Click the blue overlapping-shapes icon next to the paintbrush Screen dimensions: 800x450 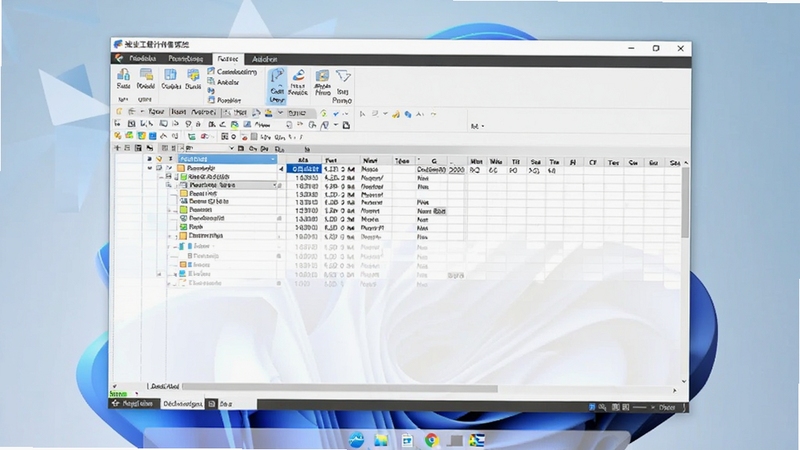pos(408,114)
